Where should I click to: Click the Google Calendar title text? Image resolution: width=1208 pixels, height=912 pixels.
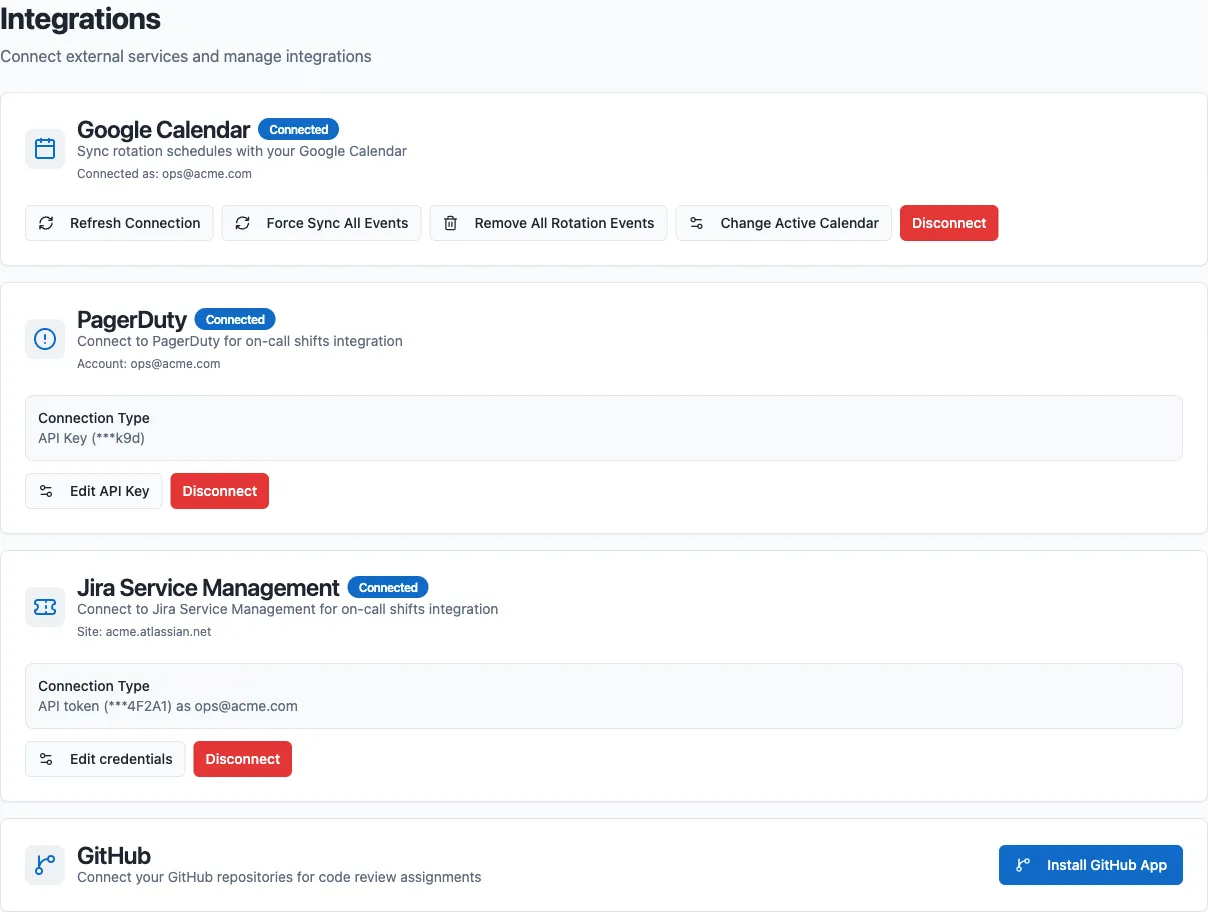click(163, 130)
